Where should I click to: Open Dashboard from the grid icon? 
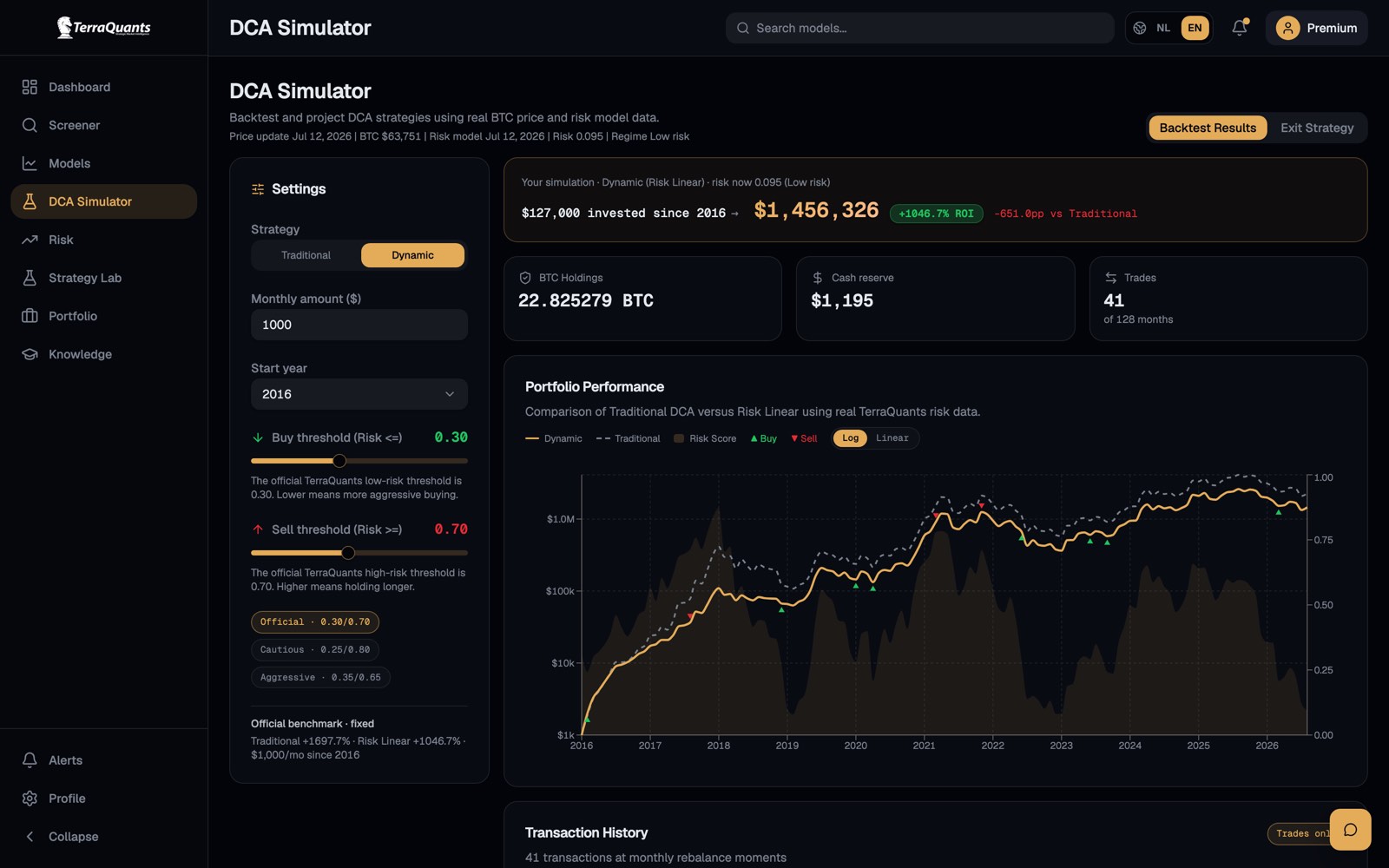tap(30, 87)
